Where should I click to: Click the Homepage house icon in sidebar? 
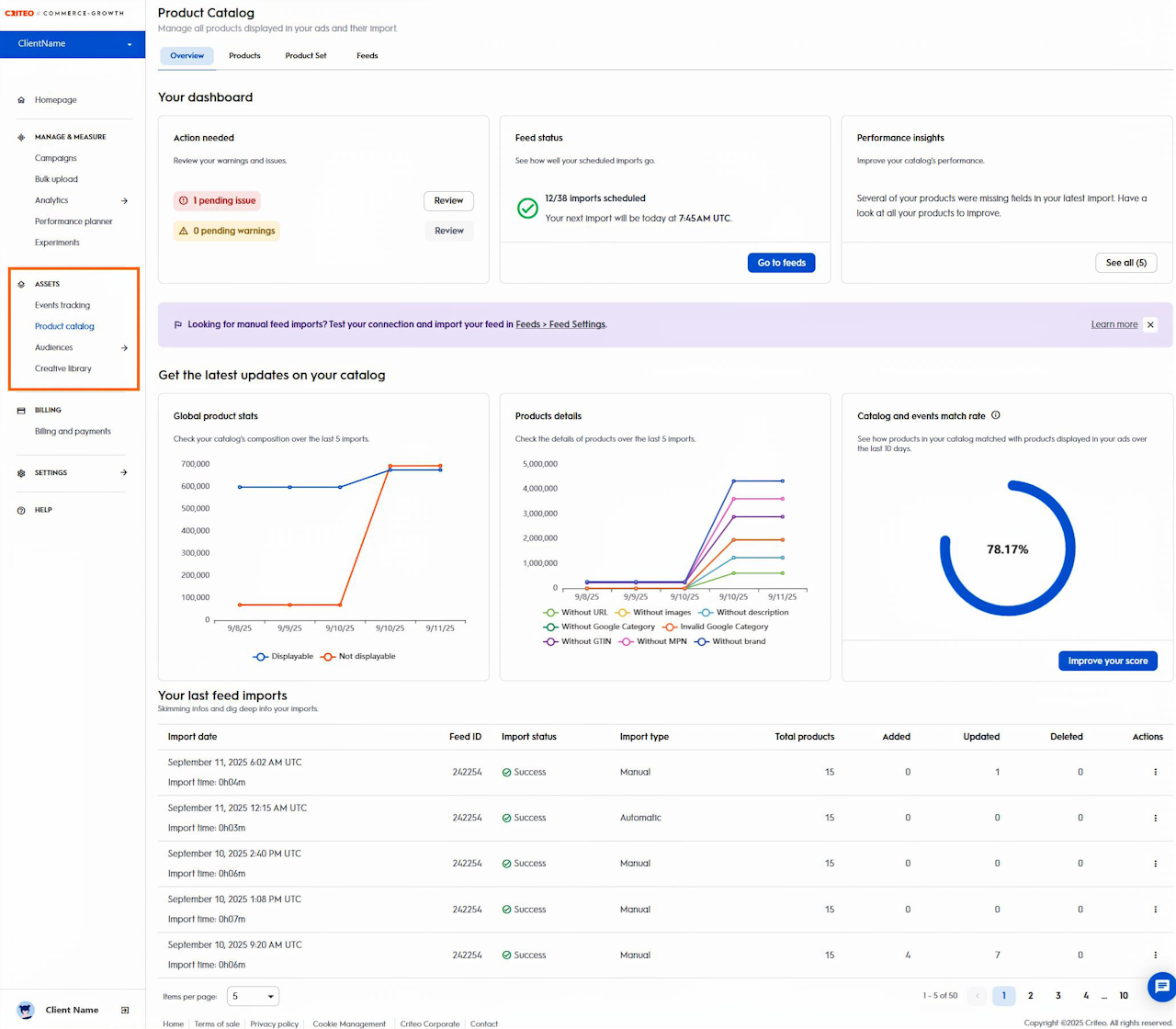tap(21, 100)
